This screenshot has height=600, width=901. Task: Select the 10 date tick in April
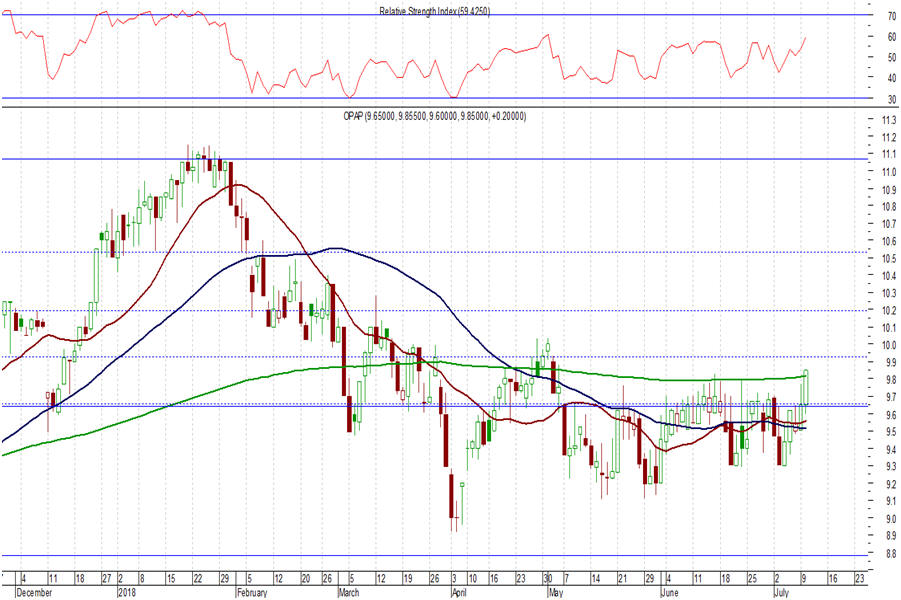pyautogui.click(x=472, y=579)
